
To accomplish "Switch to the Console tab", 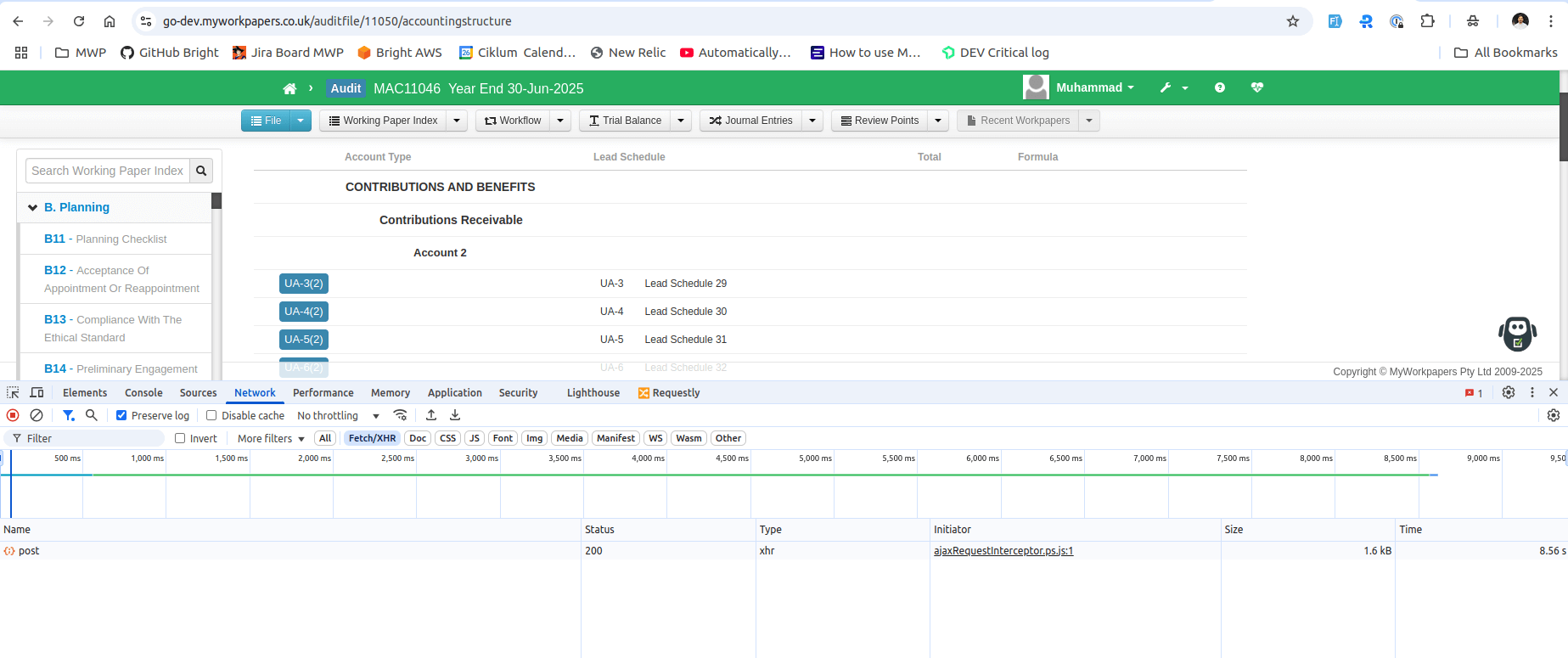I will [143, 392].
